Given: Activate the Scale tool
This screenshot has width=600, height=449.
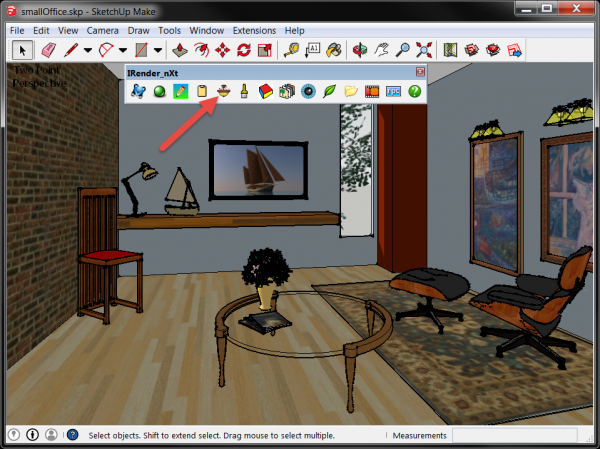Looking at the screenshot, I should pos(265,50).
